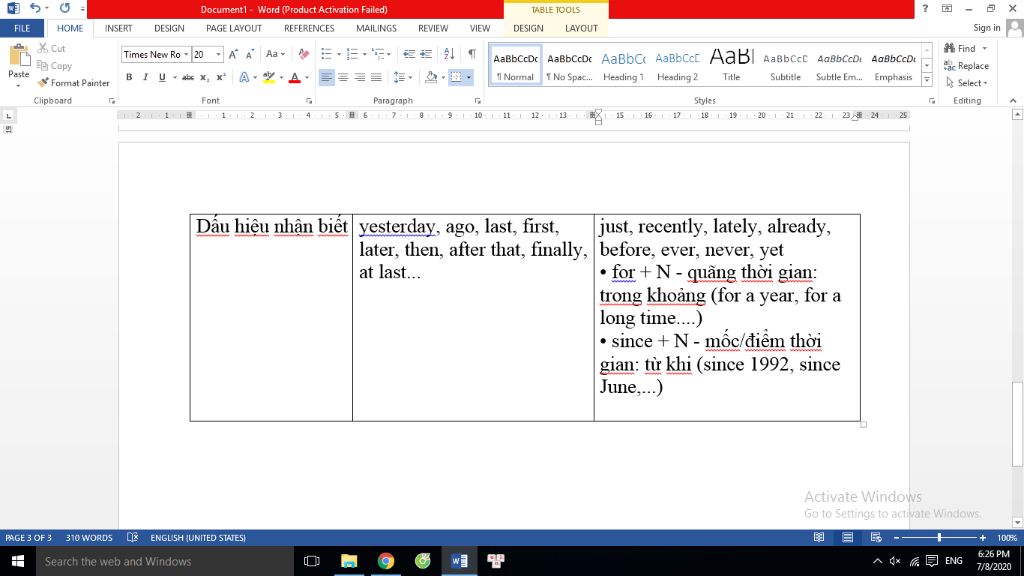Copy the selection to clipboard
This screenshot has width=1024, height=576.
click(x=54, y=65)
